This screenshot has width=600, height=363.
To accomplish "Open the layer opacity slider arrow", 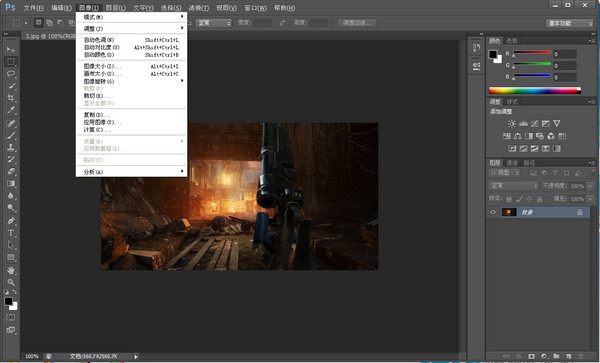I will (590, 186).
